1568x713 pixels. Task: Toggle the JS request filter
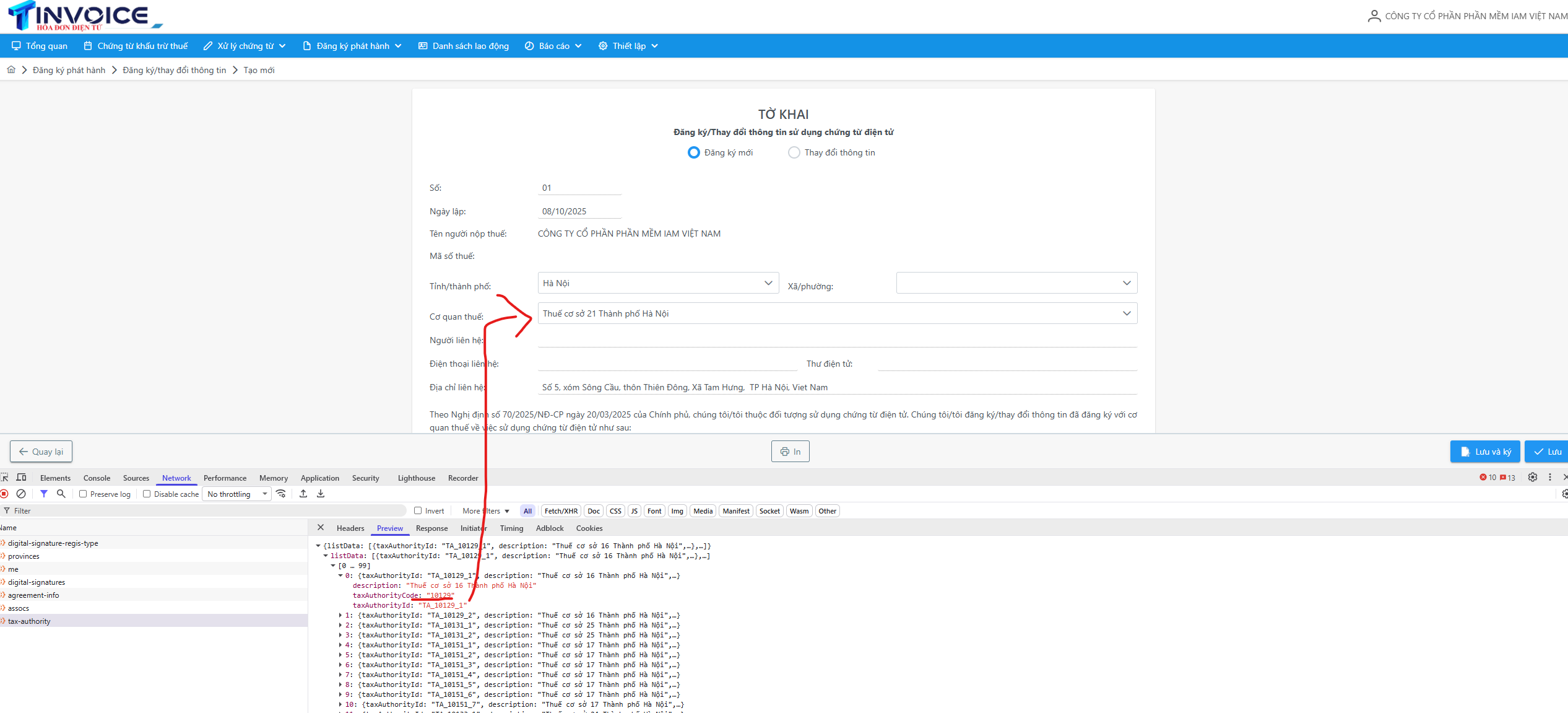click(x=634, y=511)
